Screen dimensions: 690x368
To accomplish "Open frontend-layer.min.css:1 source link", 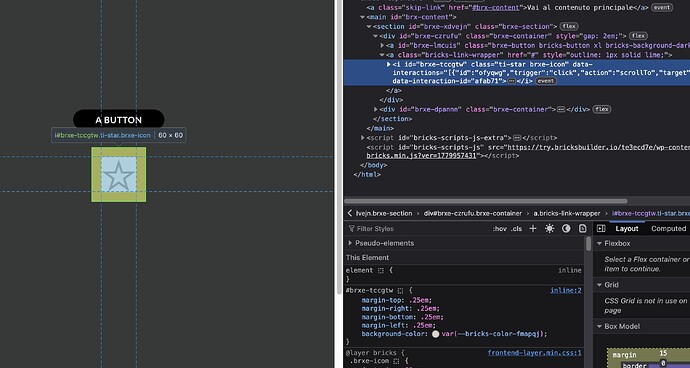I will [535, 353].
